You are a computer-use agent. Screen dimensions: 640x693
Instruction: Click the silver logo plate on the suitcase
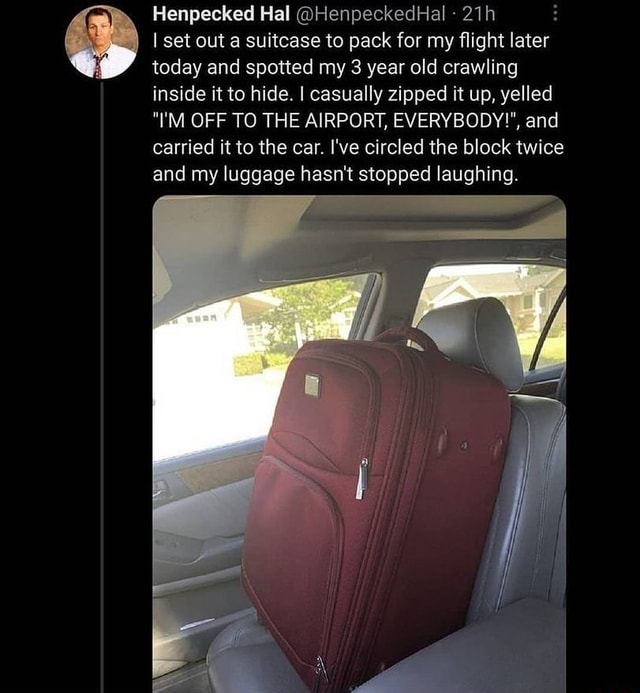312,385
